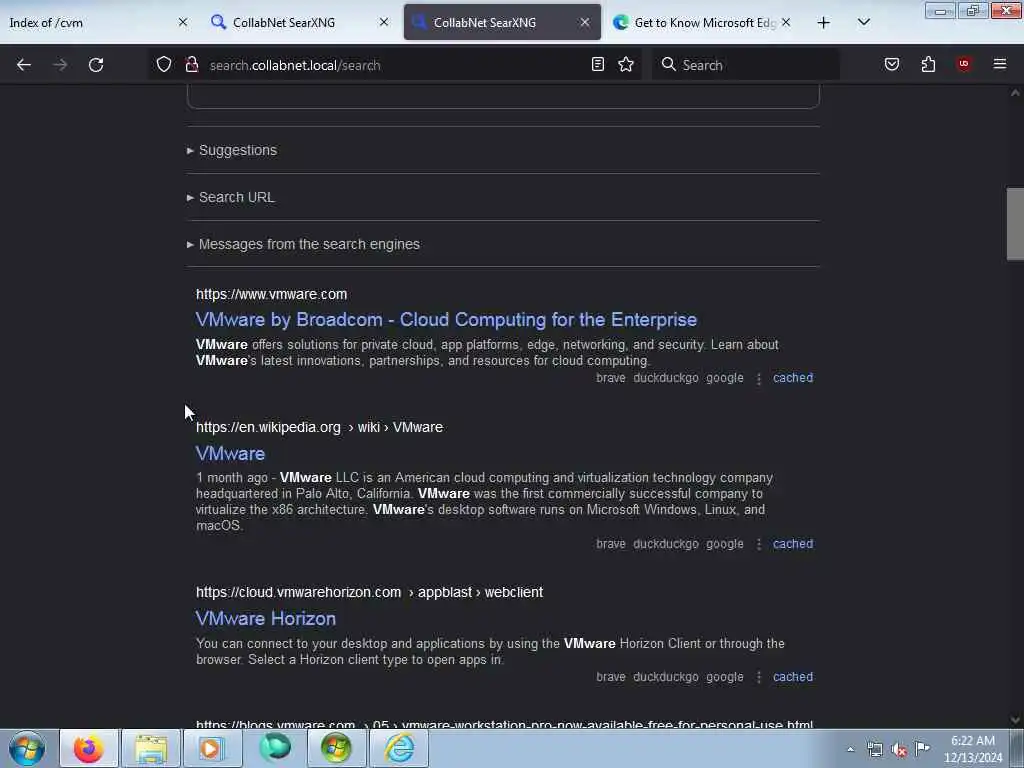Image resolution: width=1024 pixels, height=768 pixels.
Task: Open Windows Explorer folder in taskbar
Action: click(151, 748)
